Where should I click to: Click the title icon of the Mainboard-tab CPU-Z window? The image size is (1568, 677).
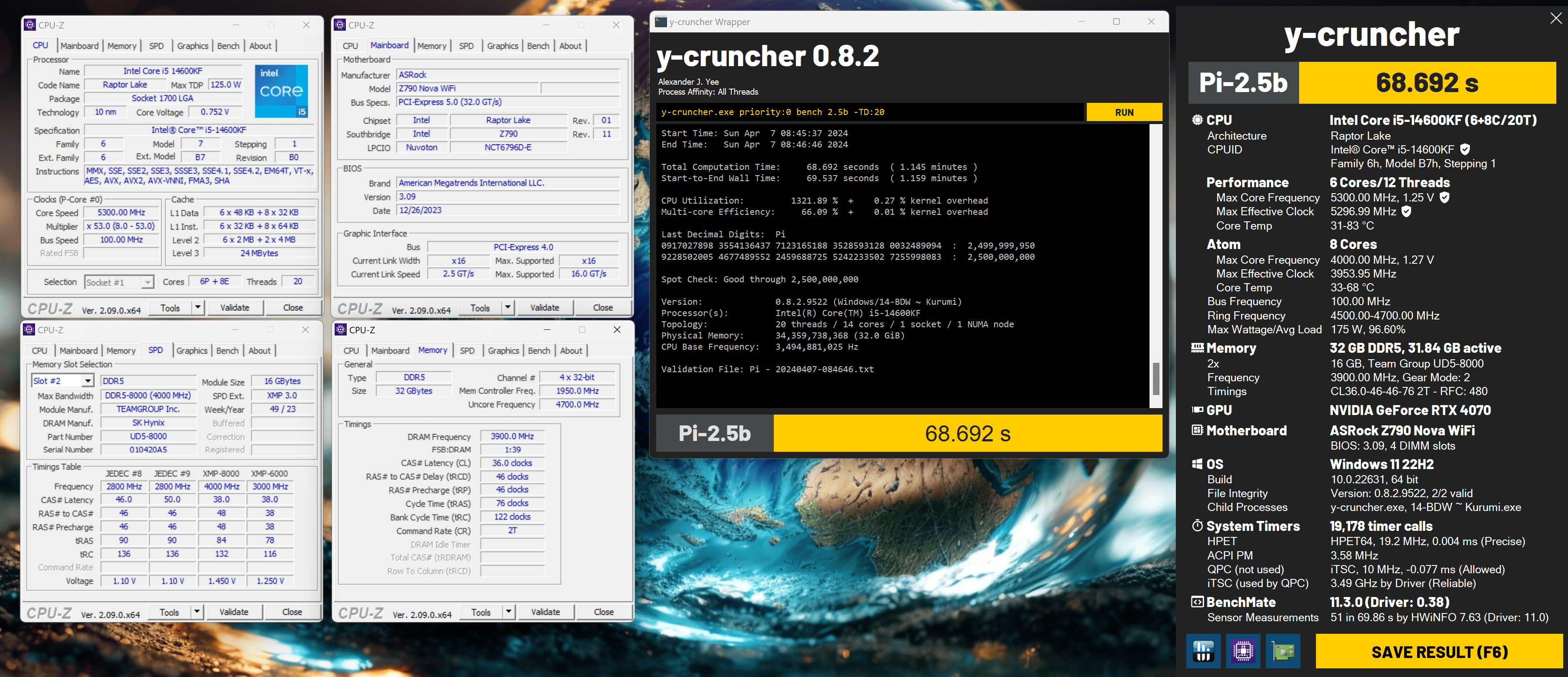point(340,25)
